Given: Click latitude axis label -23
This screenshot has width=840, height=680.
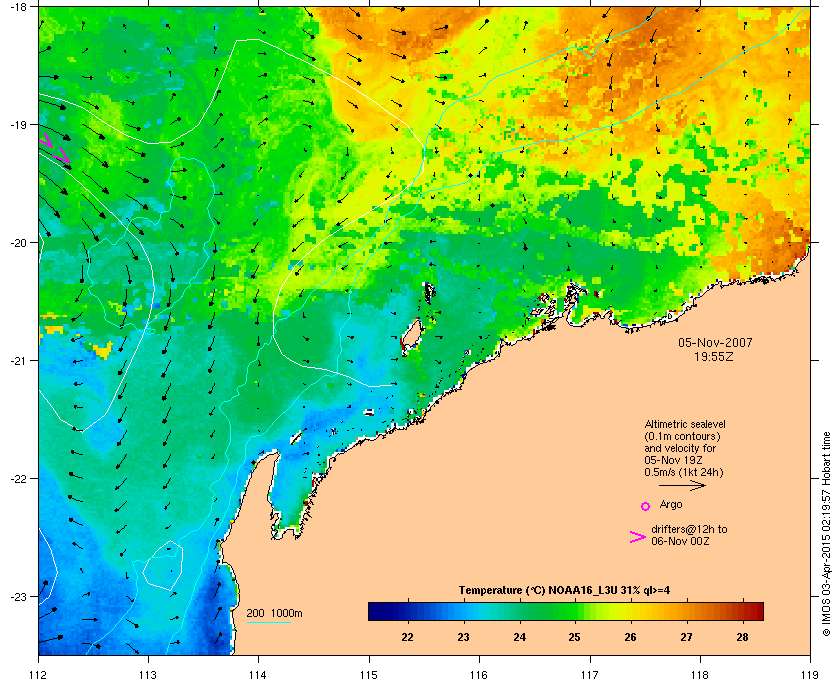Looking at the screenshot, I should [19, 596].
